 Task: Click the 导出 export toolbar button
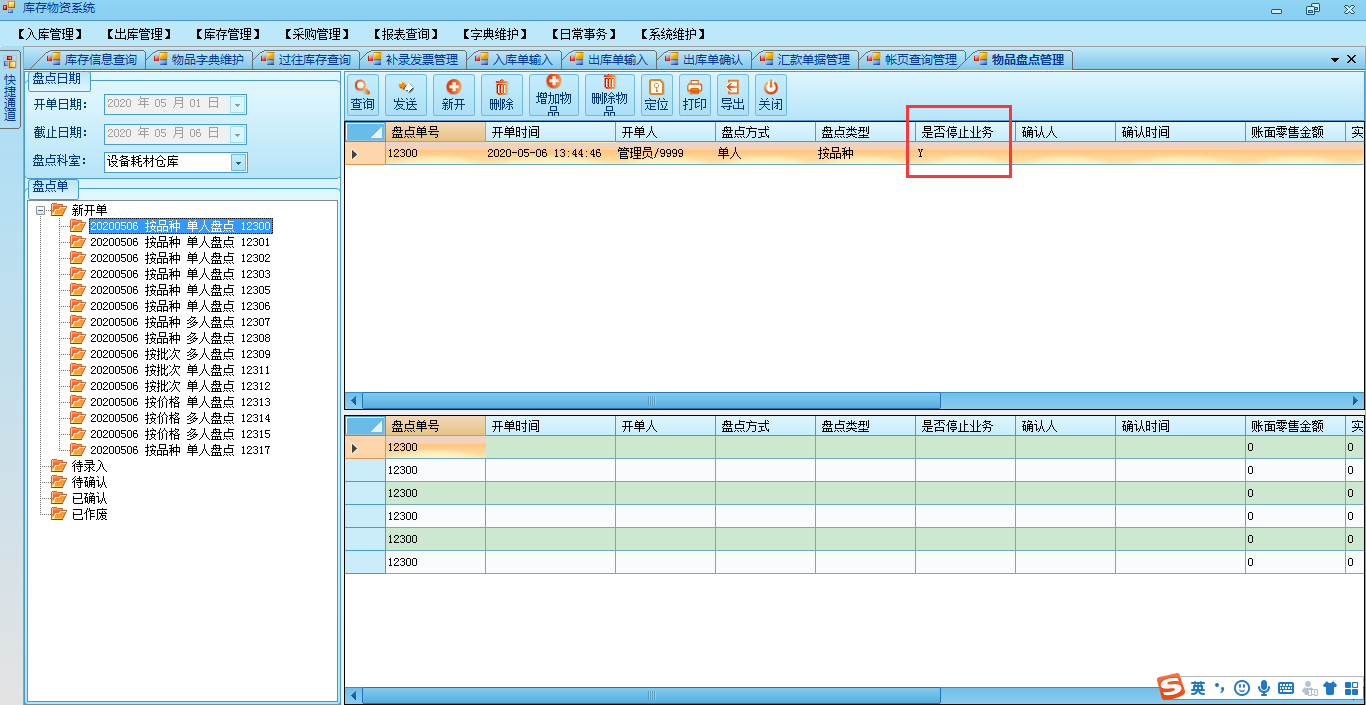(x=732, y=95)
